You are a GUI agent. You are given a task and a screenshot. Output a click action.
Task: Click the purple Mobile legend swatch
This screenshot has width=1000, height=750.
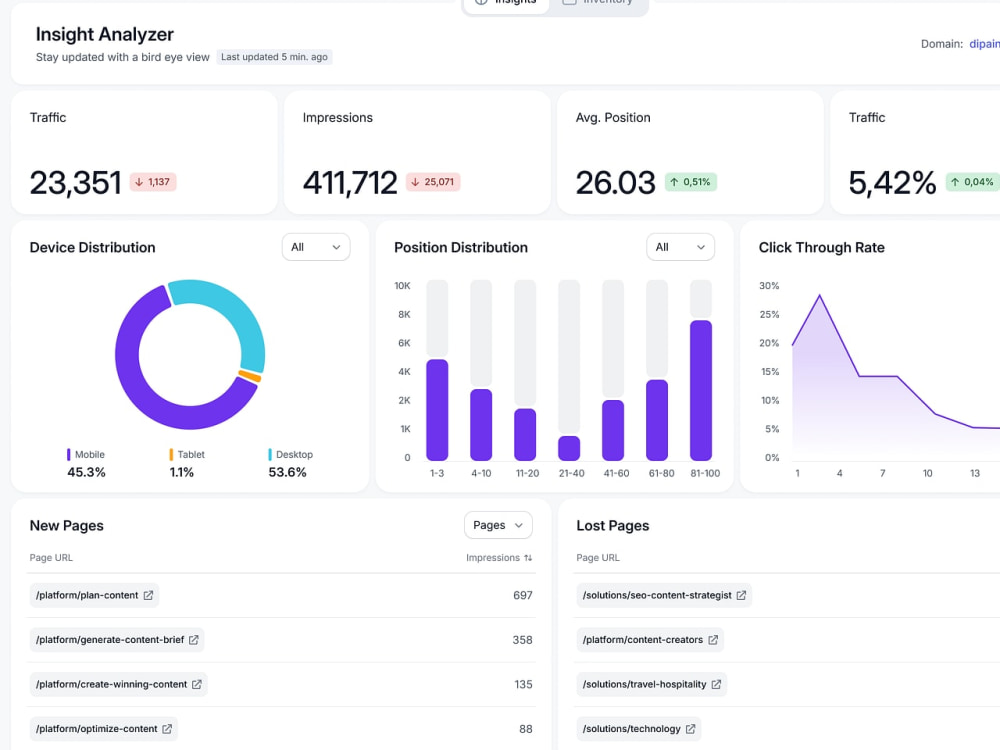coord(68,455)
